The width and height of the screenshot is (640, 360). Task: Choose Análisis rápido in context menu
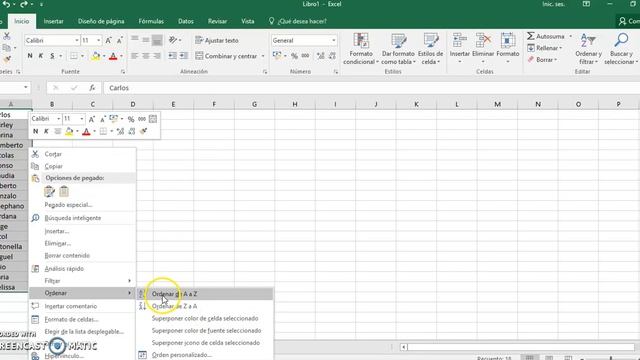[83, 269]
